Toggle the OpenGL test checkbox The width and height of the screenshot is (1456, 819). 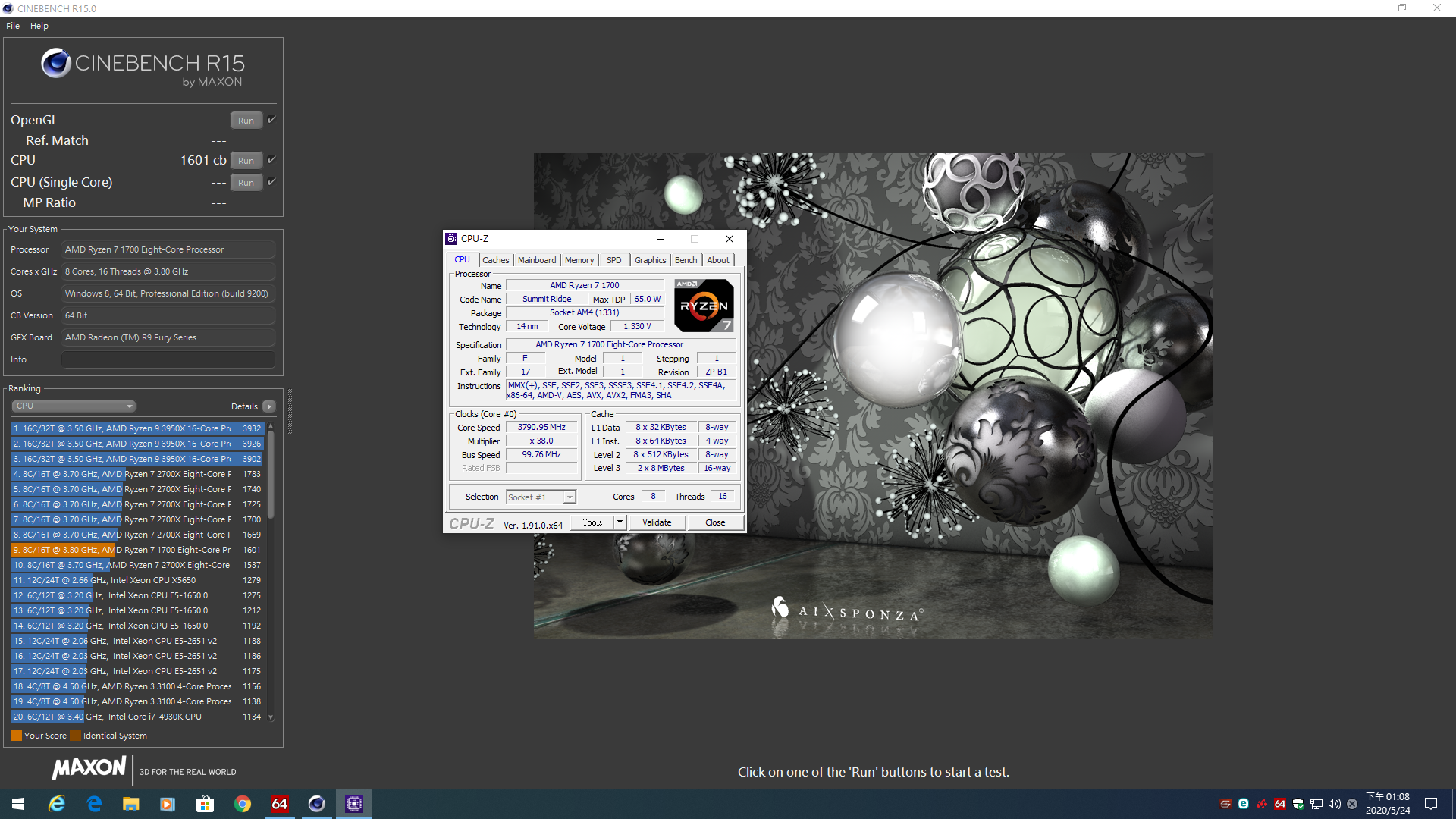click(271, 120)
